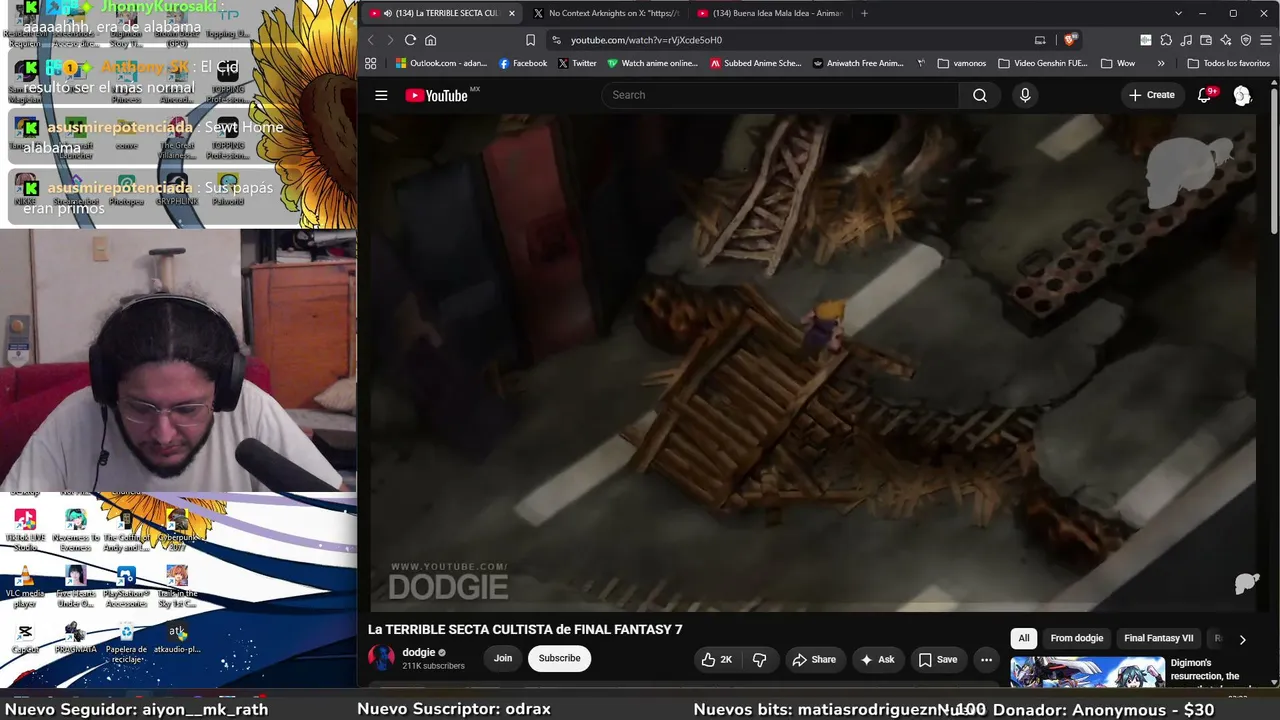Save the video to a playlist
This screenshot has width=1280, height=720.
pos(938,659)
